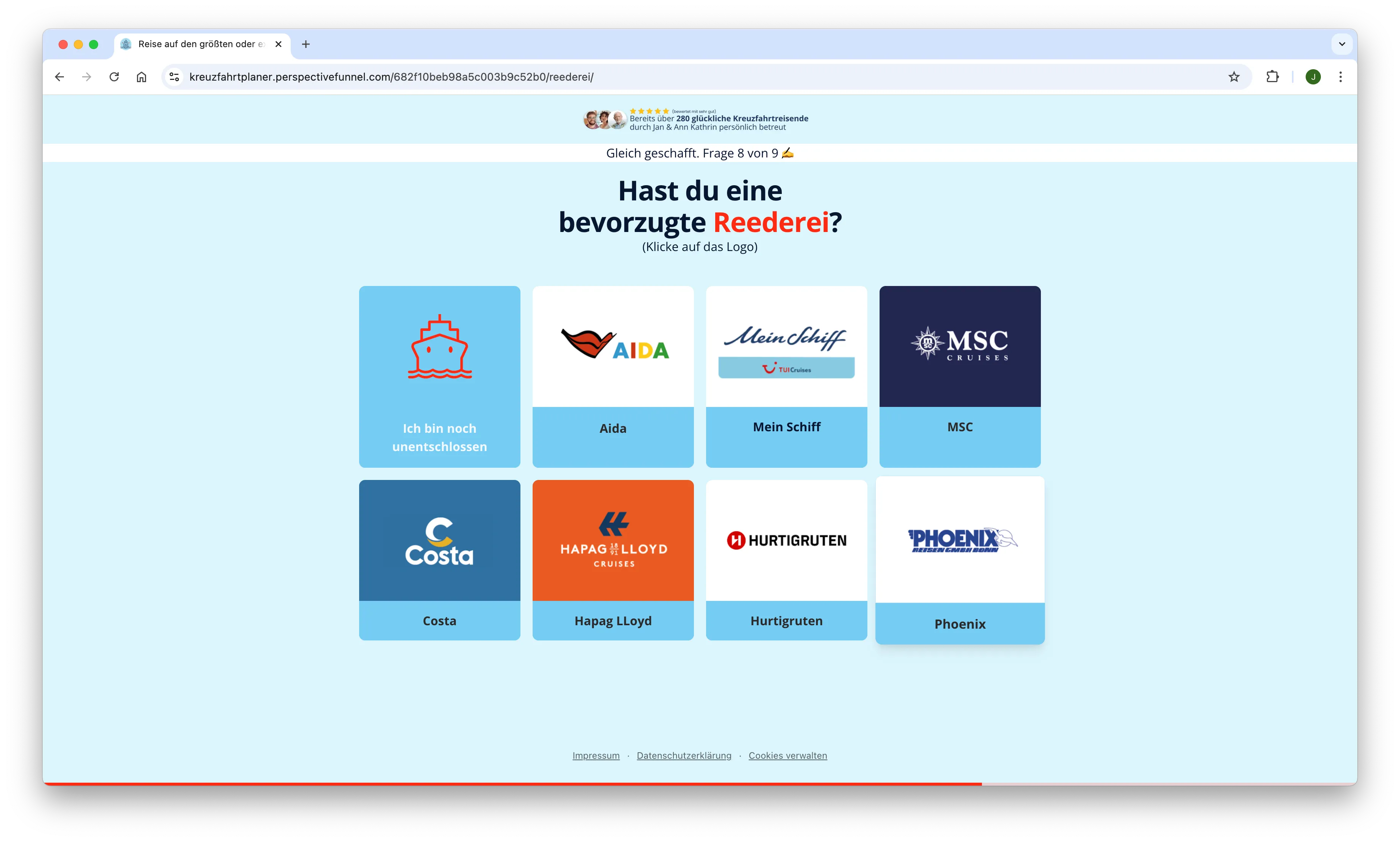Select the Reise auf den größten tab
1400x842 pixels.
coord(201,44)
